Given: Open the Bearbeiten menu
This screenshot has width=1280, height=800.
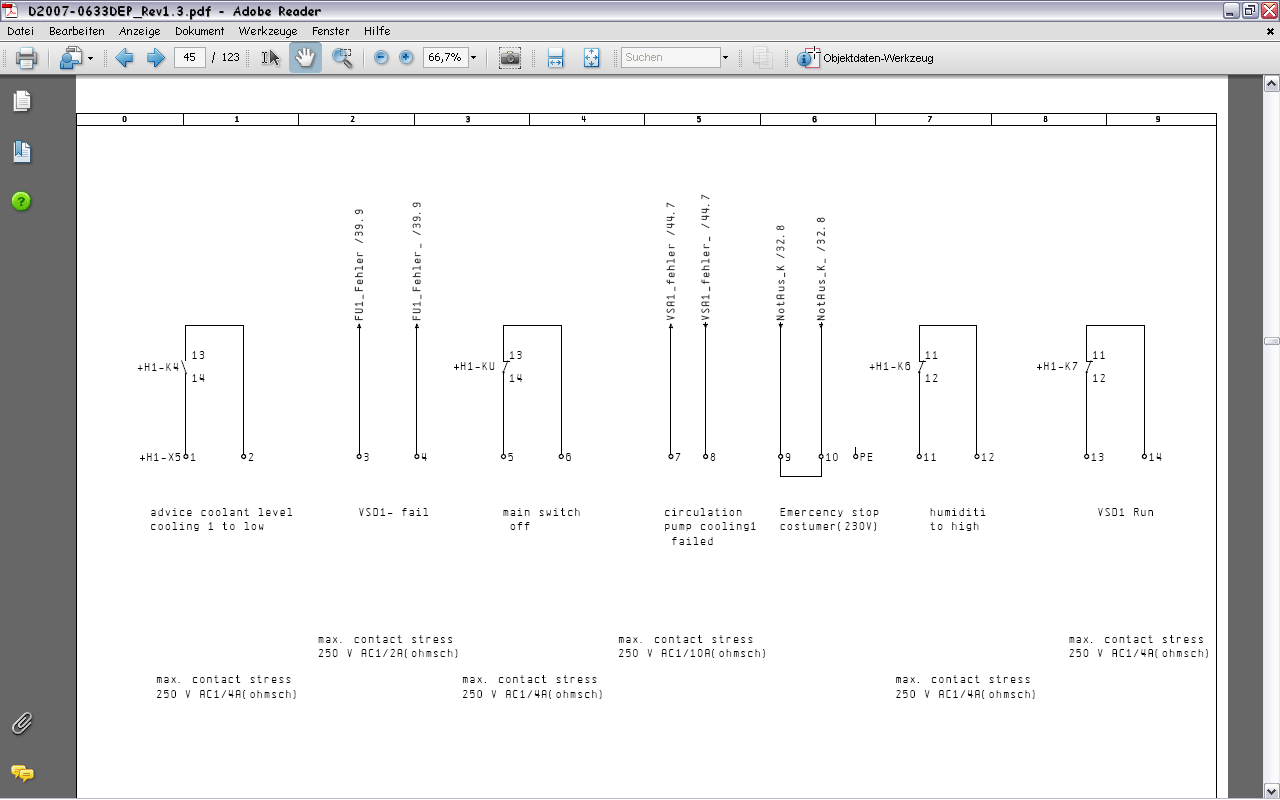Looking at the screenshot, I should pos(77,31).
